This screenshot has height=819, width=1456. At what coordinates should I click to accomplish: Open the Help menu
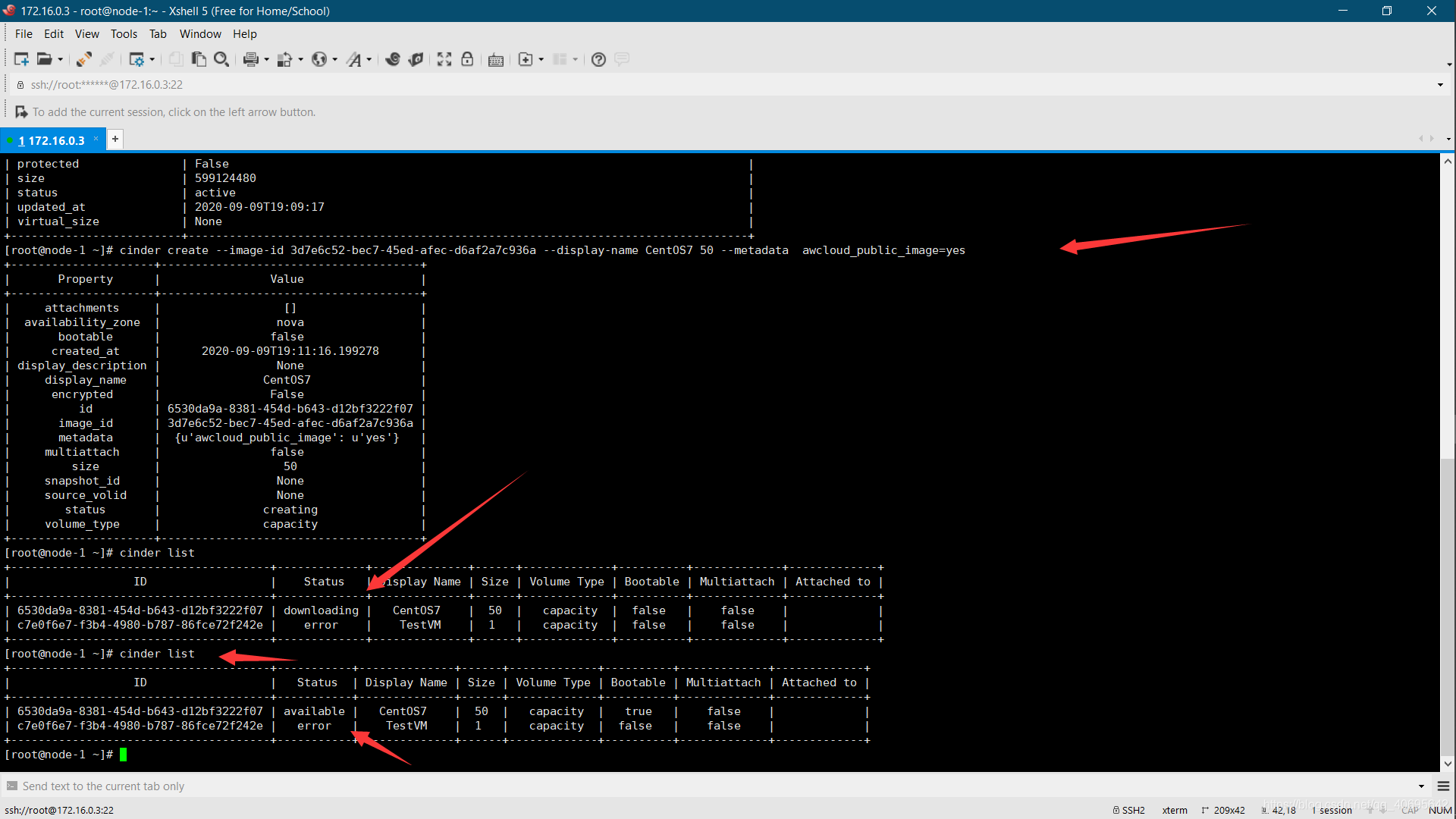pyautogui.click(x=244, y=33)
